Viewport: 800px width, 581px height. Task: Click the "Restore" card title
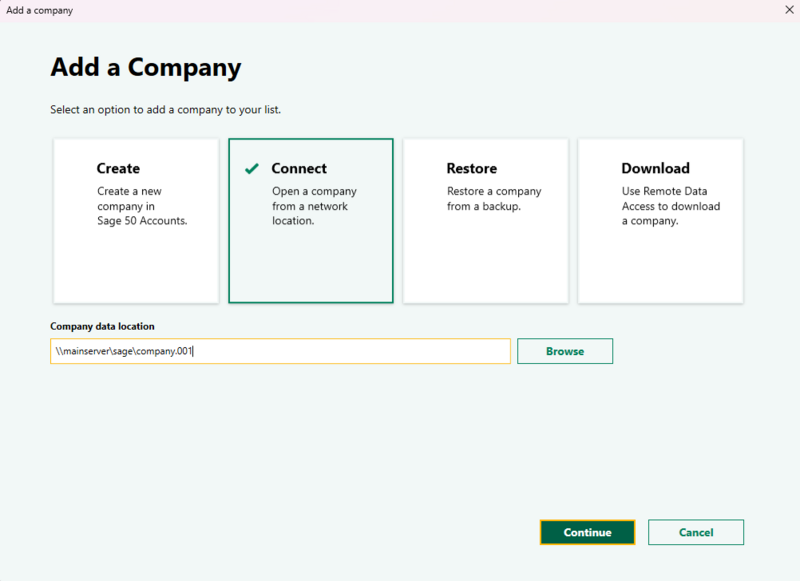point(471,169)
